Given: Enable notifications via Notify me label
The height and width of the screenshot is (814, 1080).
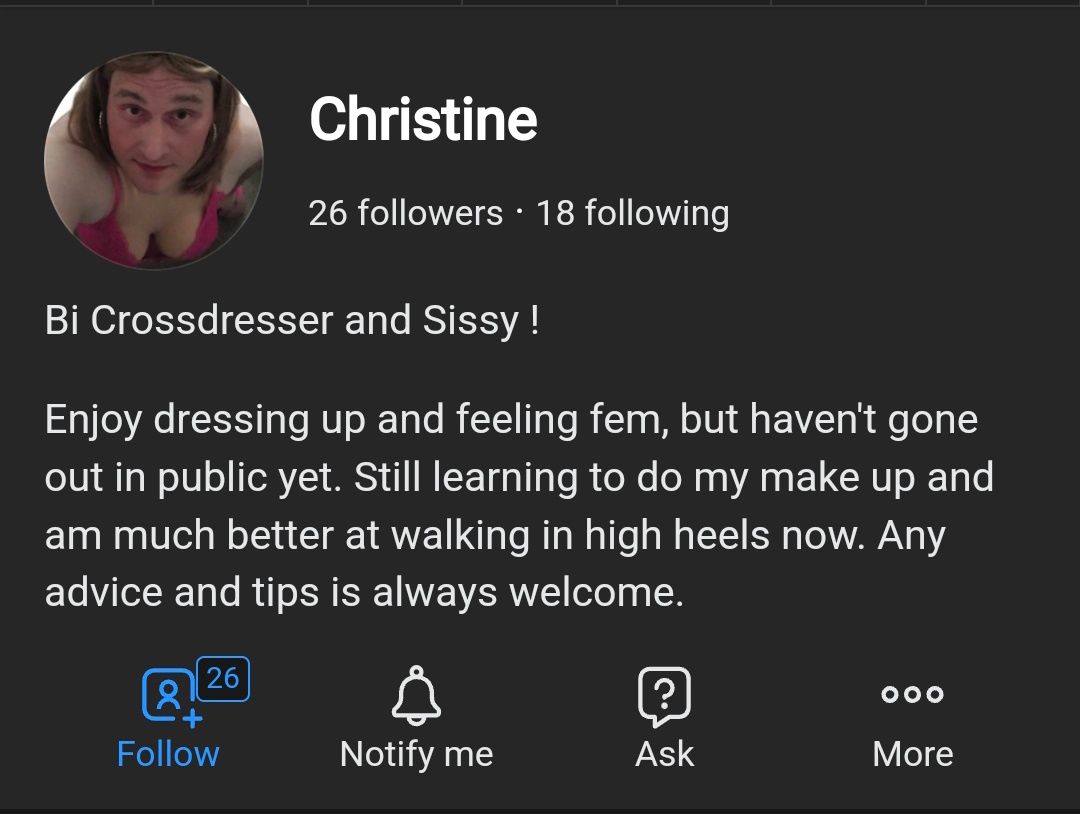Looking at the screenshot, I should (417, 755).
